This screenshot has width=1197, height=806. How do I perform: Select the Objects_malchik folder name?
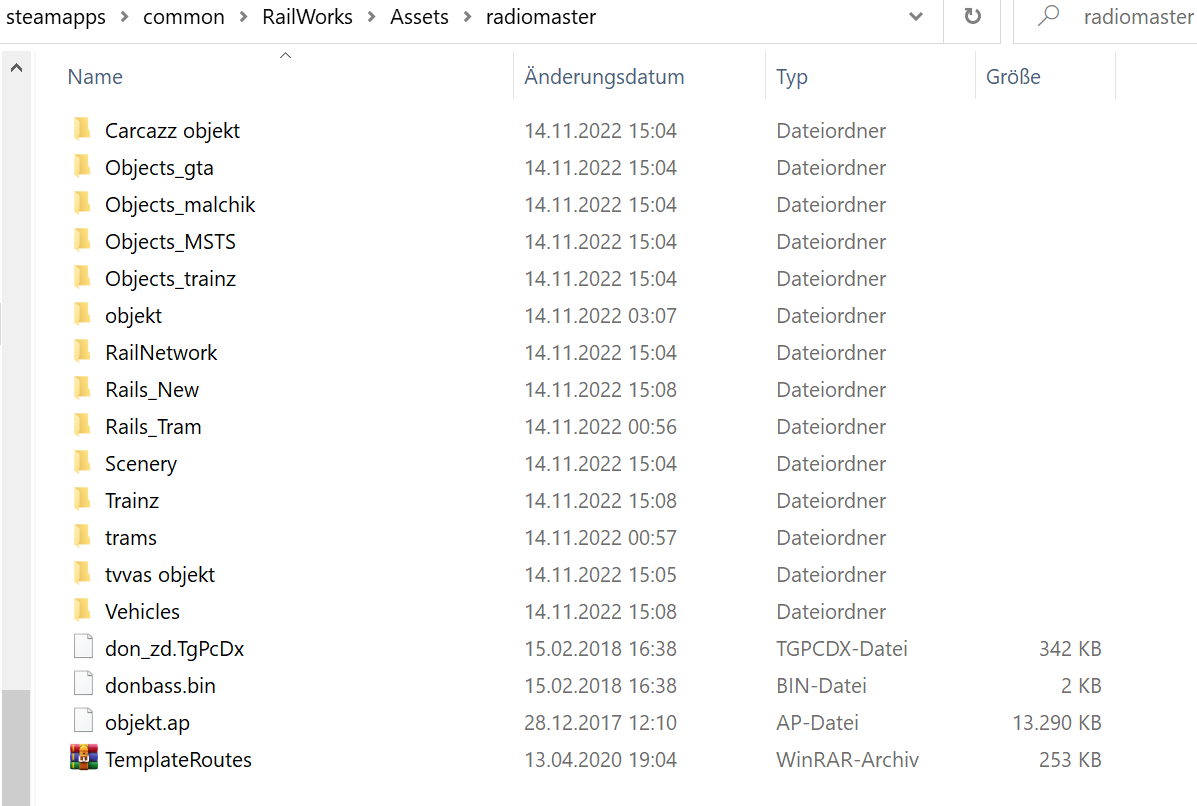[180, 205]
